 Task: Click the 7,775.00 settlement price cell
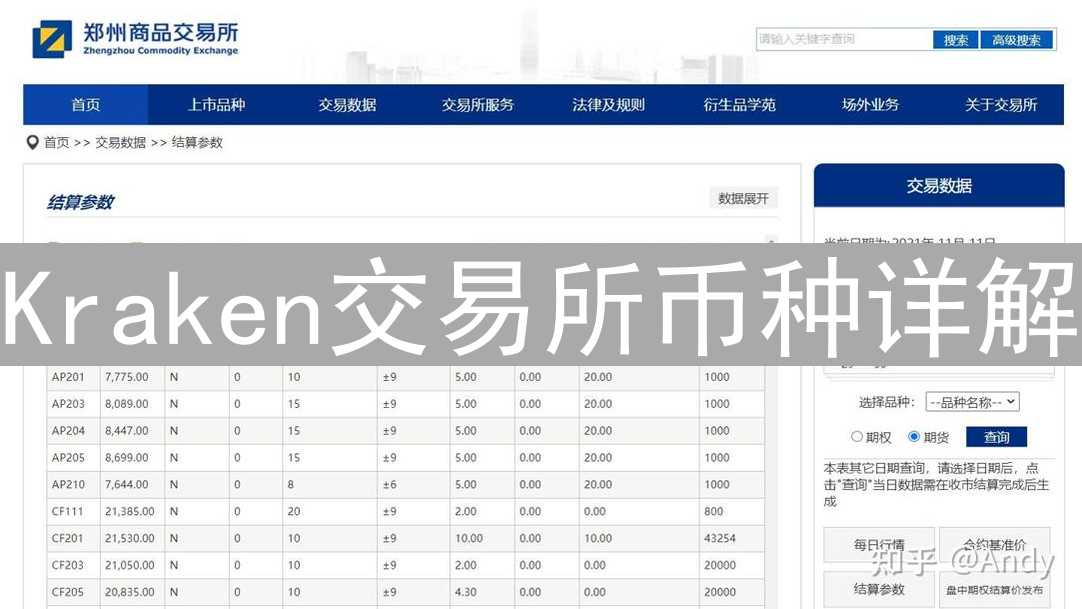pyautogui.click(x=132, y=377)
